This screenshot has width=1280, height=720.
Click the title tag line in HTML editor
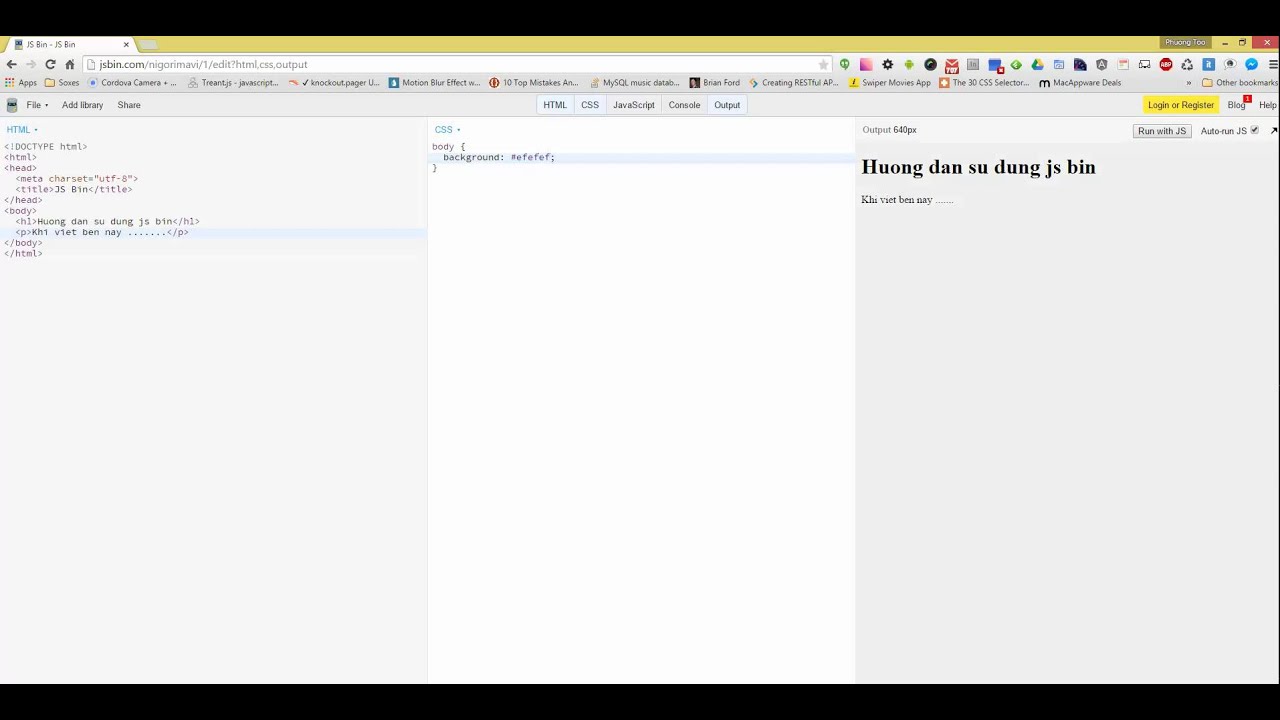[73, 189]
